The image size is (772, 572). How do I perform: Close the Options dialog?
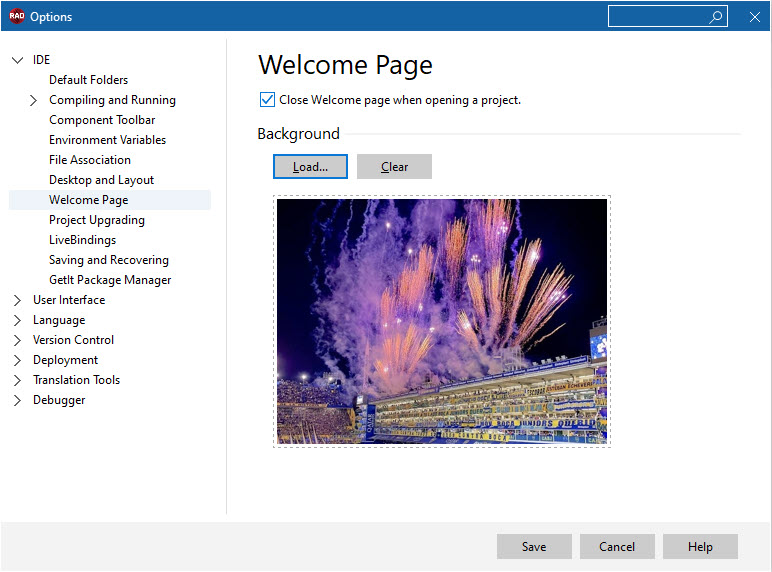pos(754,17)
